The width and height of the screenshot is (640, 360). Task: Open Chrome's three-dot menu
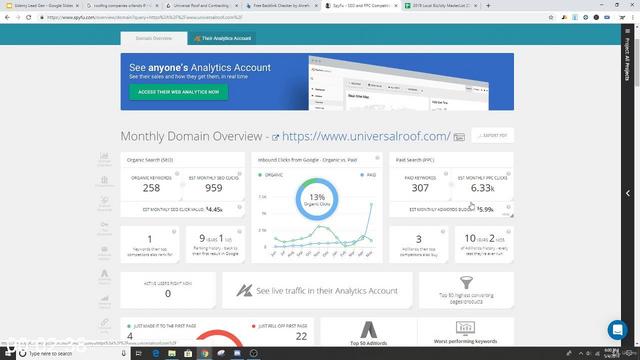click(633, 18)
